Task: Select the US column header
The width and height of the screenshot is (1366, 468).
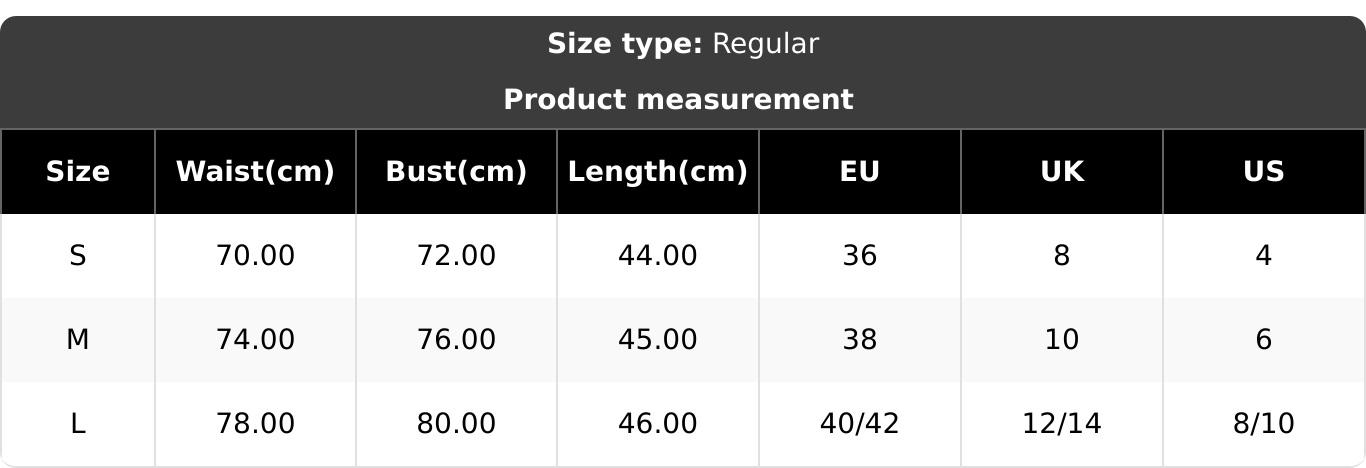Action: [1263, 172]
